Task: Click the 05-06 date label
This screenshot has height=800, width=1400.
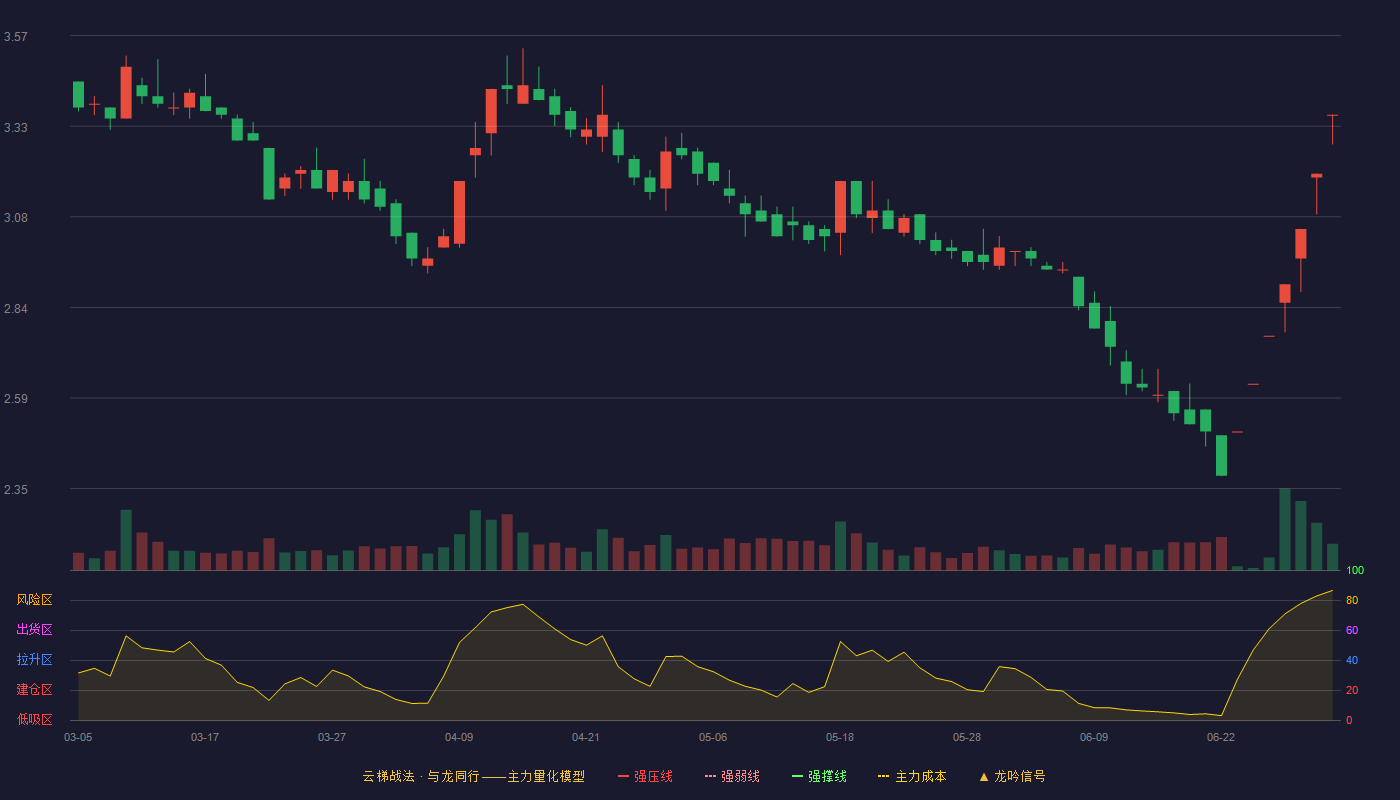Action: pyautogui.click(x=713, y=737)
